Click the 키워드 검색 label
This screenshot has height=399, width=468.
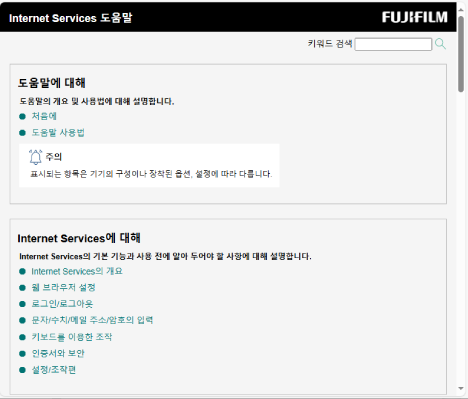click(x=330, y=44)
